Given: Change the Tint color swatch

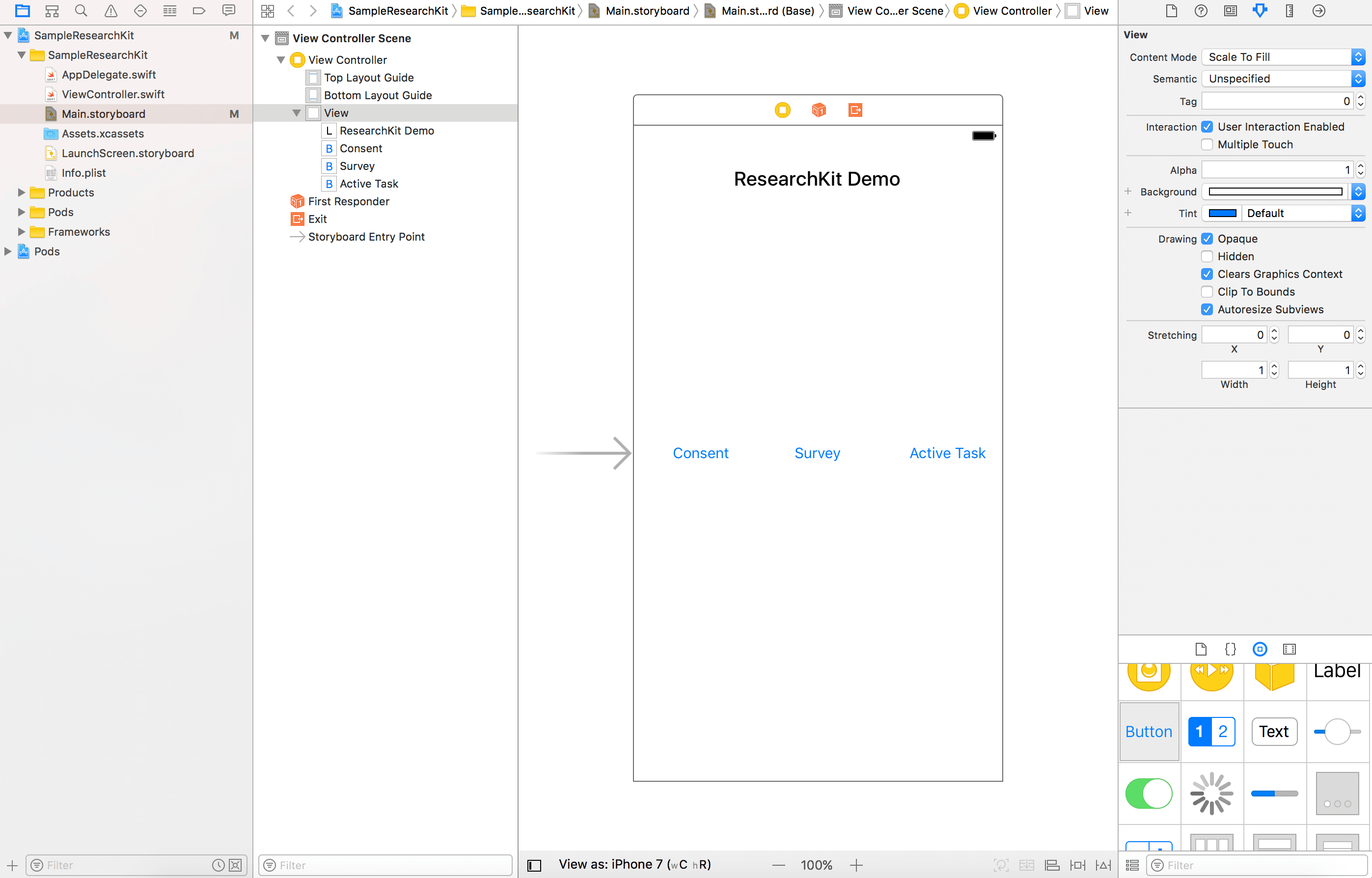Looking at the screenshot, I should tap(1223, 213).
